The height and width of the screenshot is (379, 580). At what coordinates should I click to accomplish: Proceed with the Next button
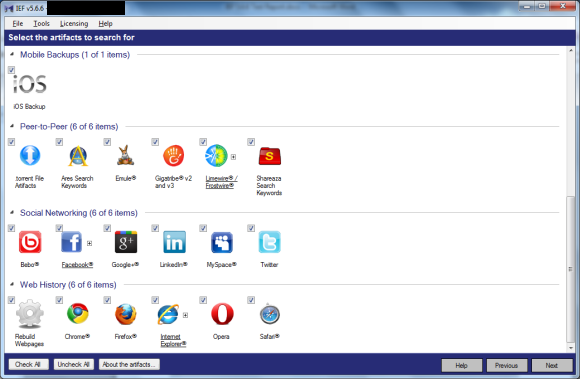tap(552, 366)
